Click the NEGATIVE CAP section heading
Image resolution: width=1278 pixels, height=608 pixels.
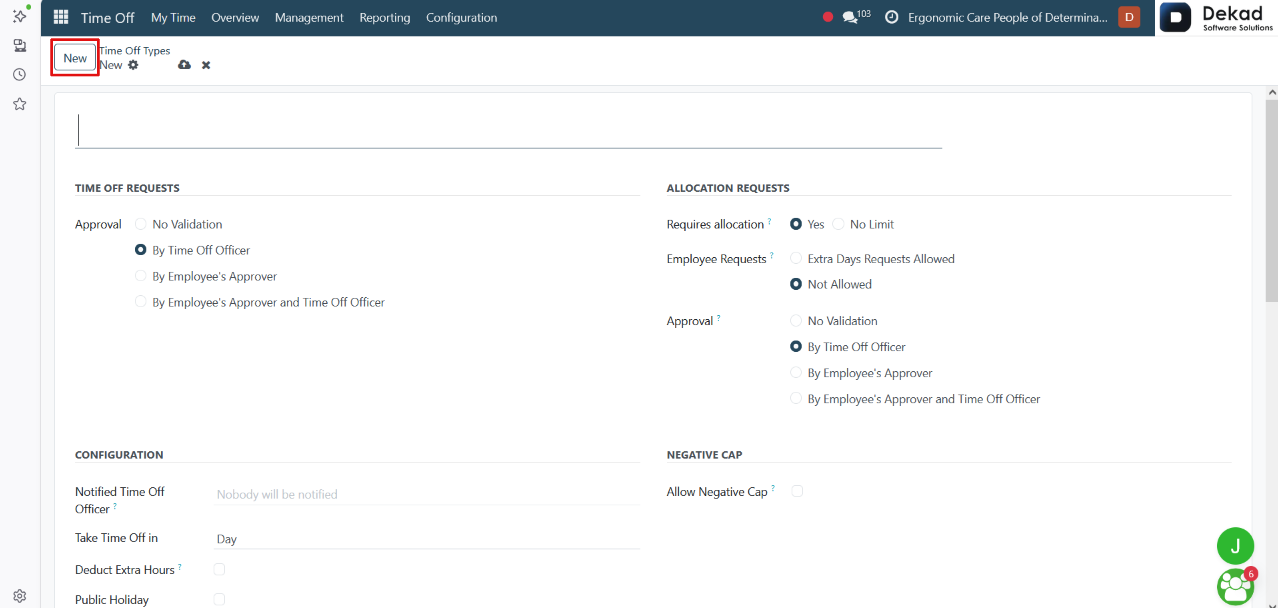705,455
